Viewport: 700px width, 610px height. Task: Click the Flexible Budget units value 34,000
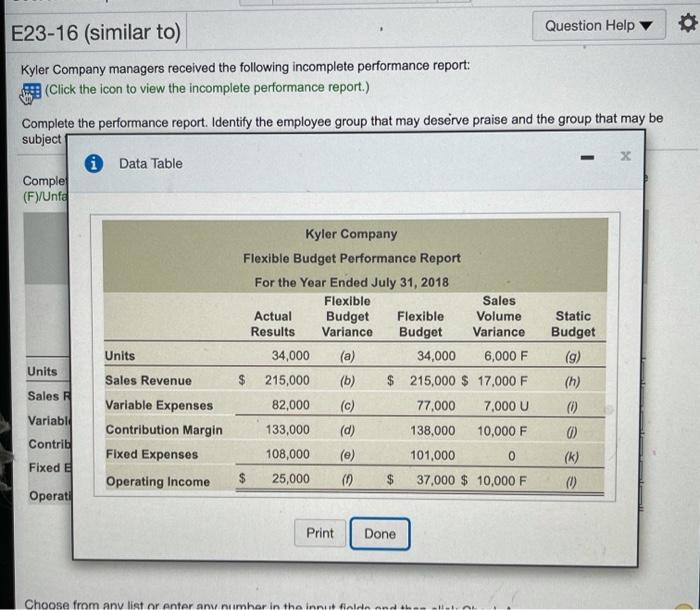[436, 356]
